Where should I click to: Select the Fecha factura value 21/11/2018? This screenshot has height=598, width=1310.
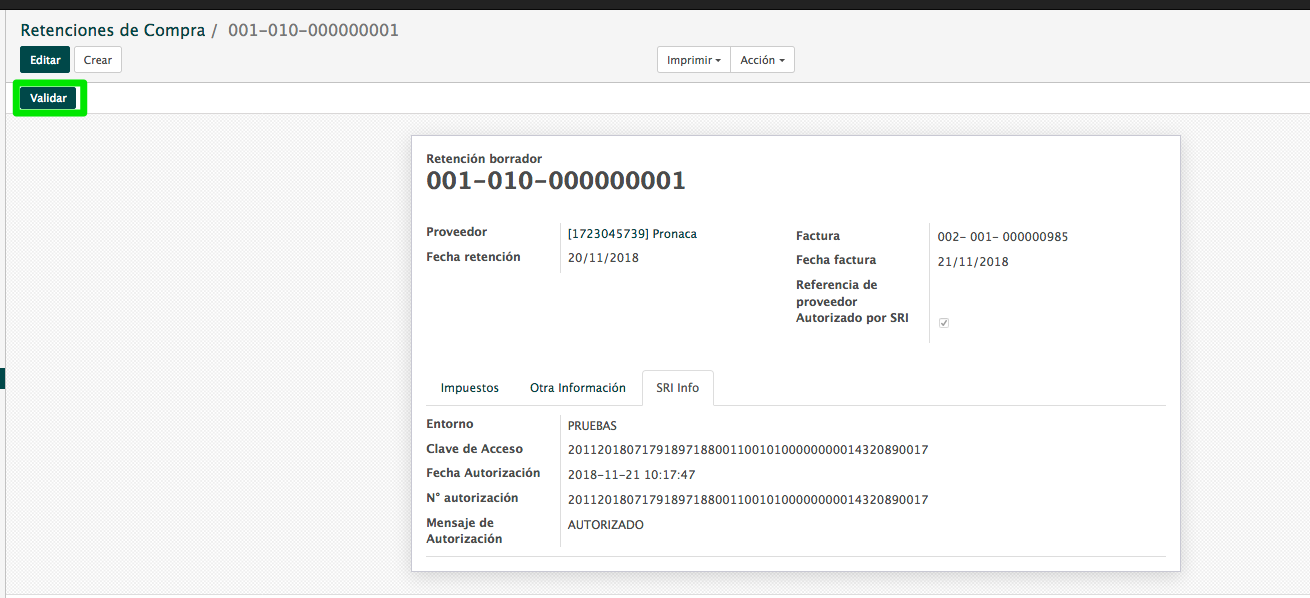coord(973,262)
